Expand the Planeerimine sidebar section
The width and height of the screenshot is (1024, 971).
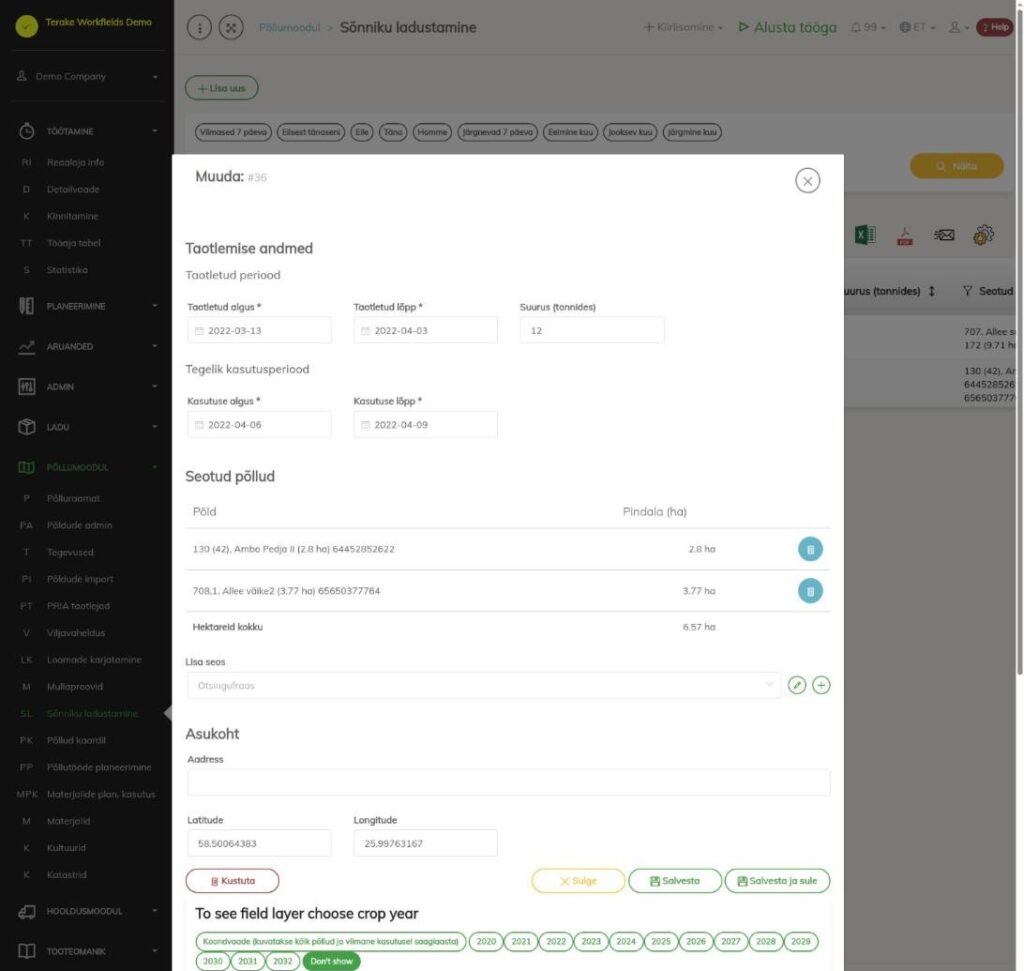coord(88,306)
